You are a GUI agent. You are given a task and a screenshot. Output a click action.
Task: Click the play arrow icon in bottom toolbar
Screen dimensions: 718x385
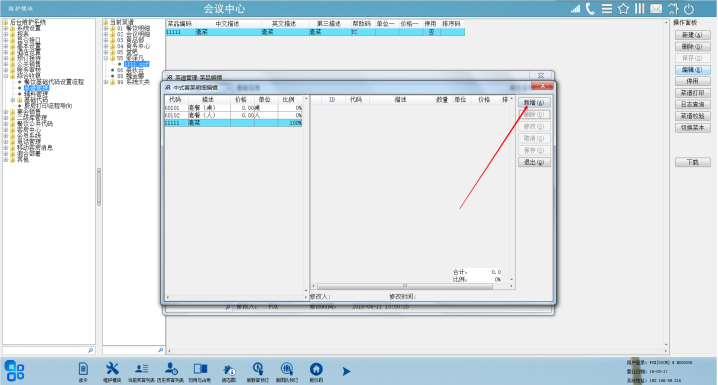click(346, 371)
